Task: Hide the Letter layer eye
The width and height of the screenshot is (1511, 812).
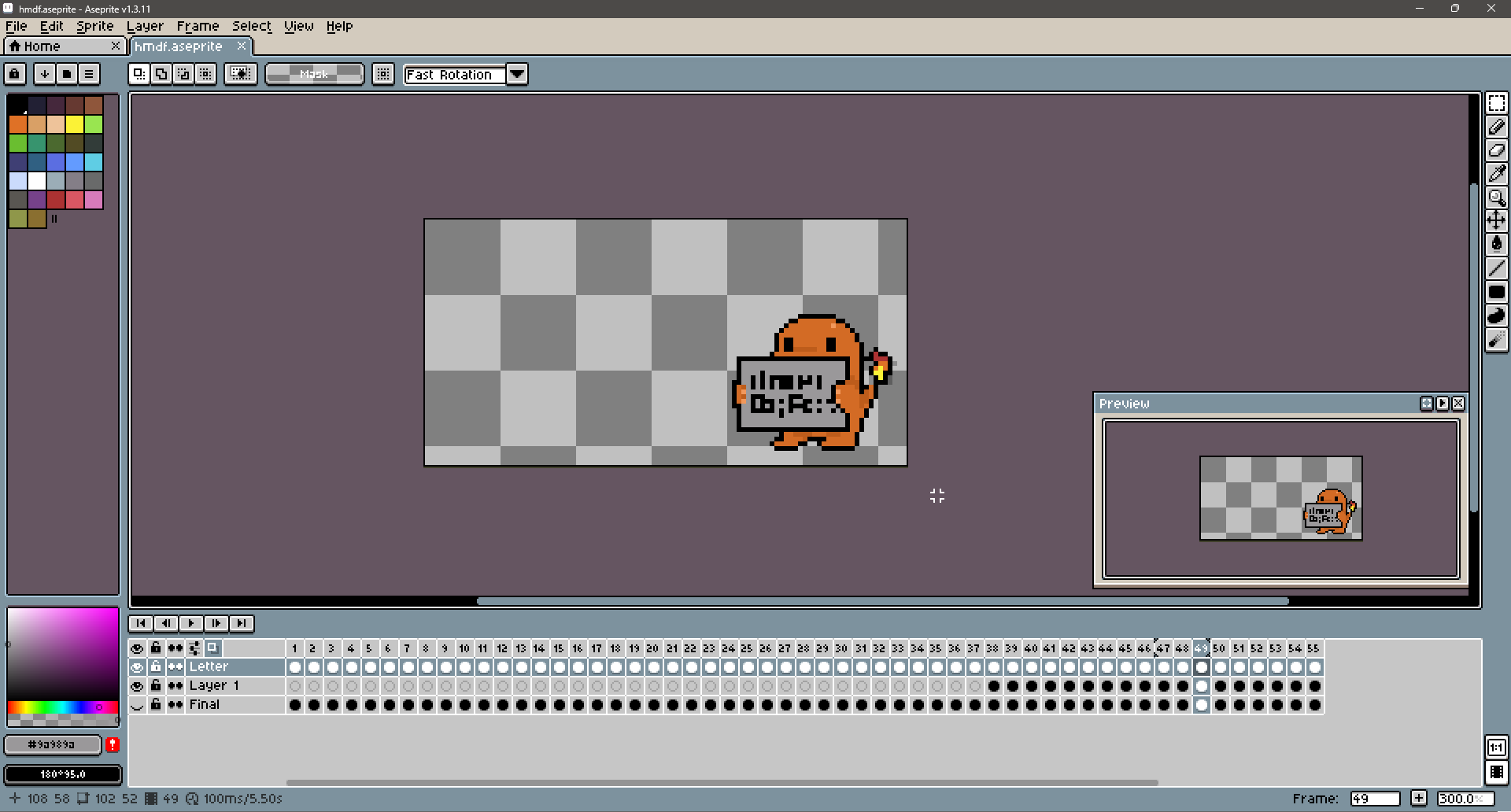Action: pyautogui.click(x=137, y=667)
